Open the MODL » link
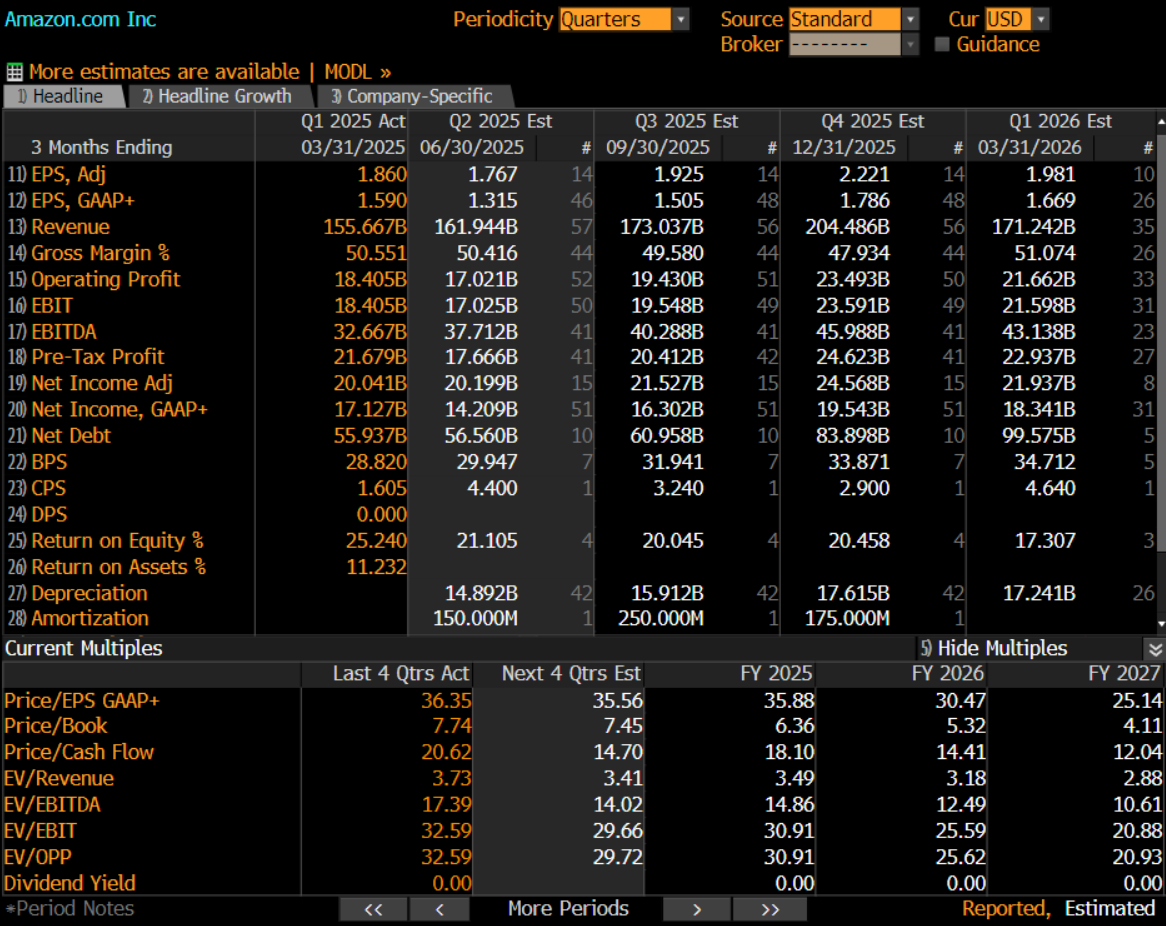1166x926 pixels. pos(358,72)
